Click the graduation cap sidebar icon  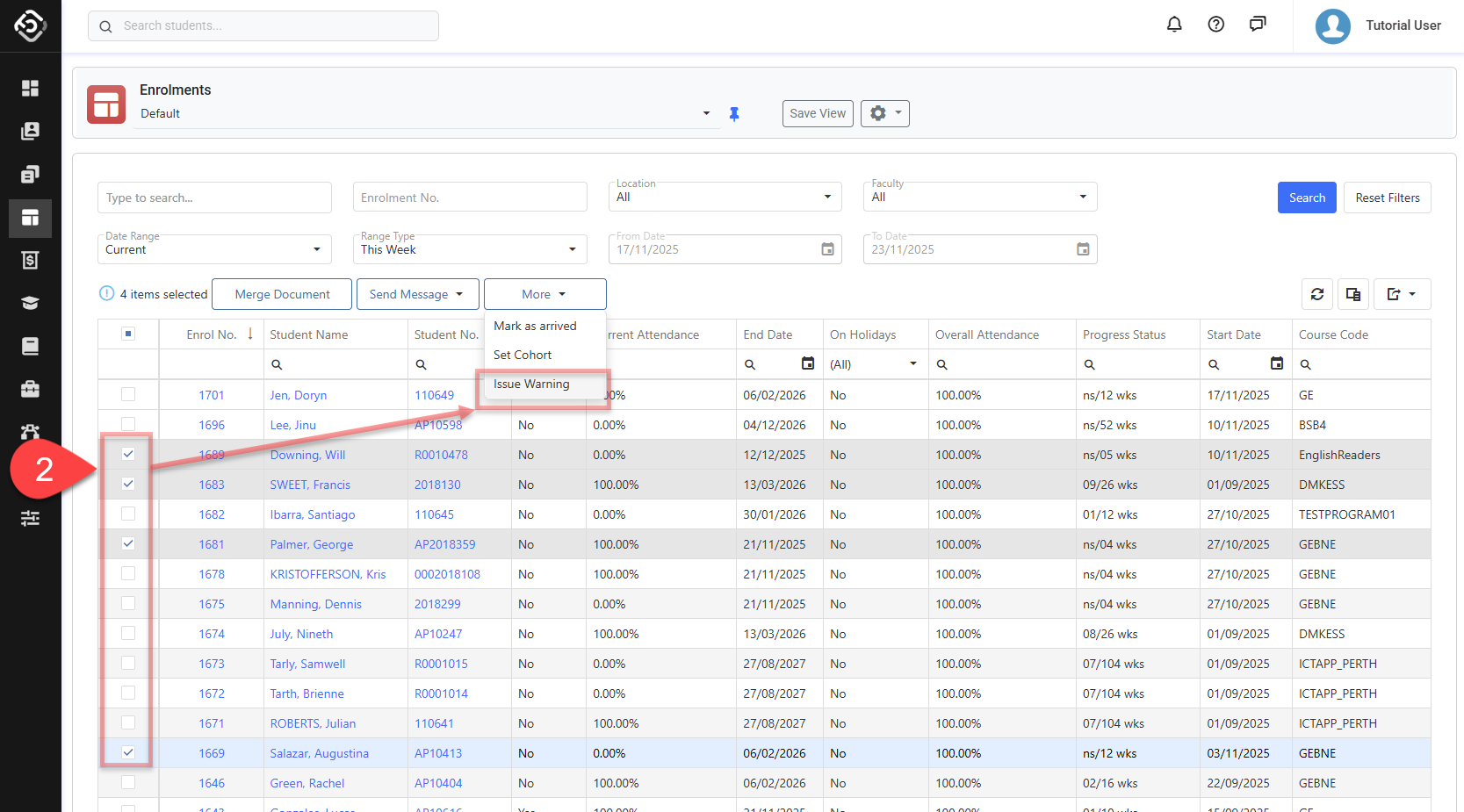[x=30, y=303]
